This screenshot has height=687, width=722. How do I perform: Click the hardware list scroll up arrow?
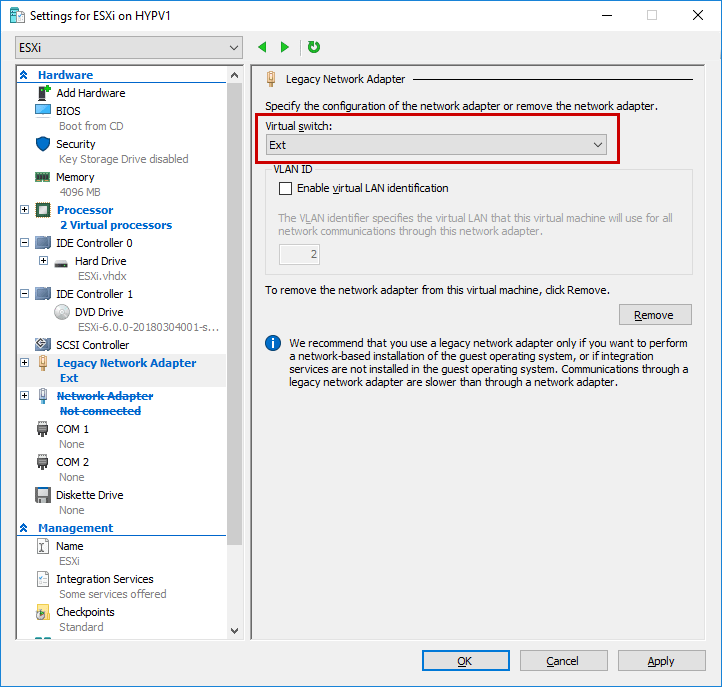click(234, 75)
